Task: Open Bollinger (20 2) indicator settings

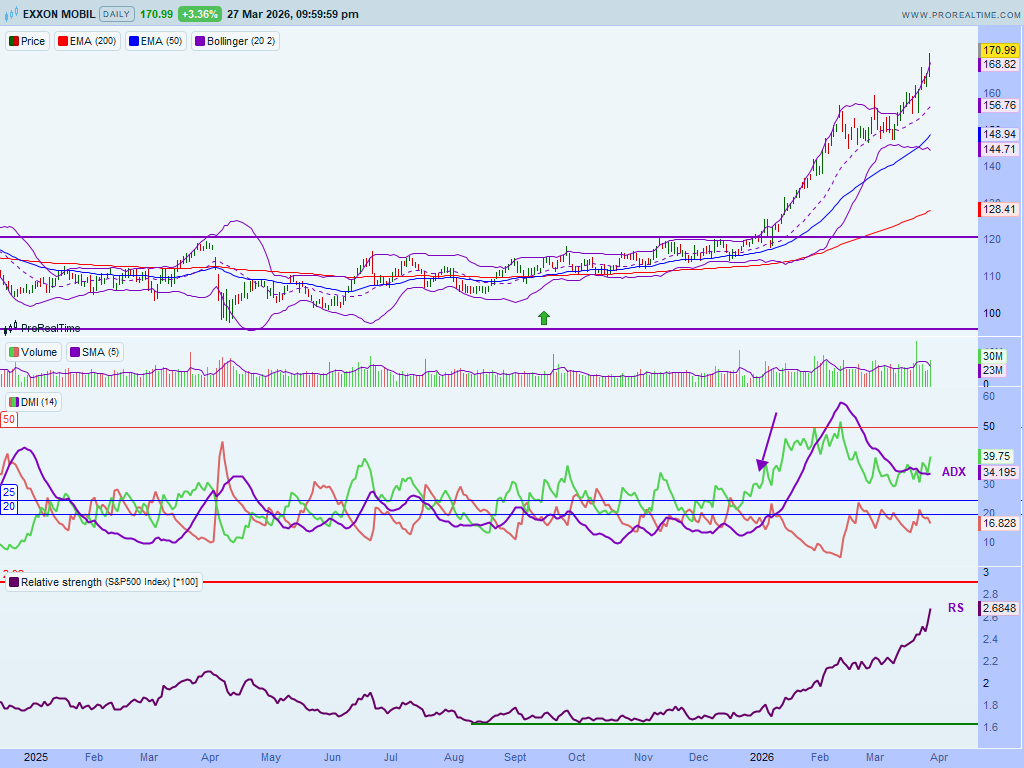Action: tap(235, 41)
